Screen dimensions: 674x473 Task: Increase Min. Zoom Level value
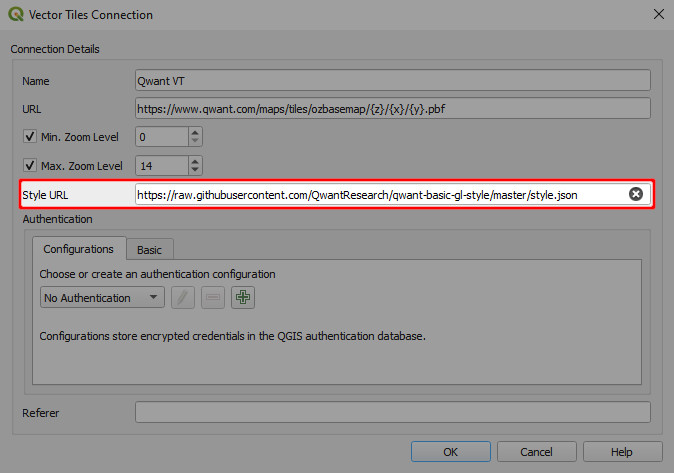click(x=195, y=132)
